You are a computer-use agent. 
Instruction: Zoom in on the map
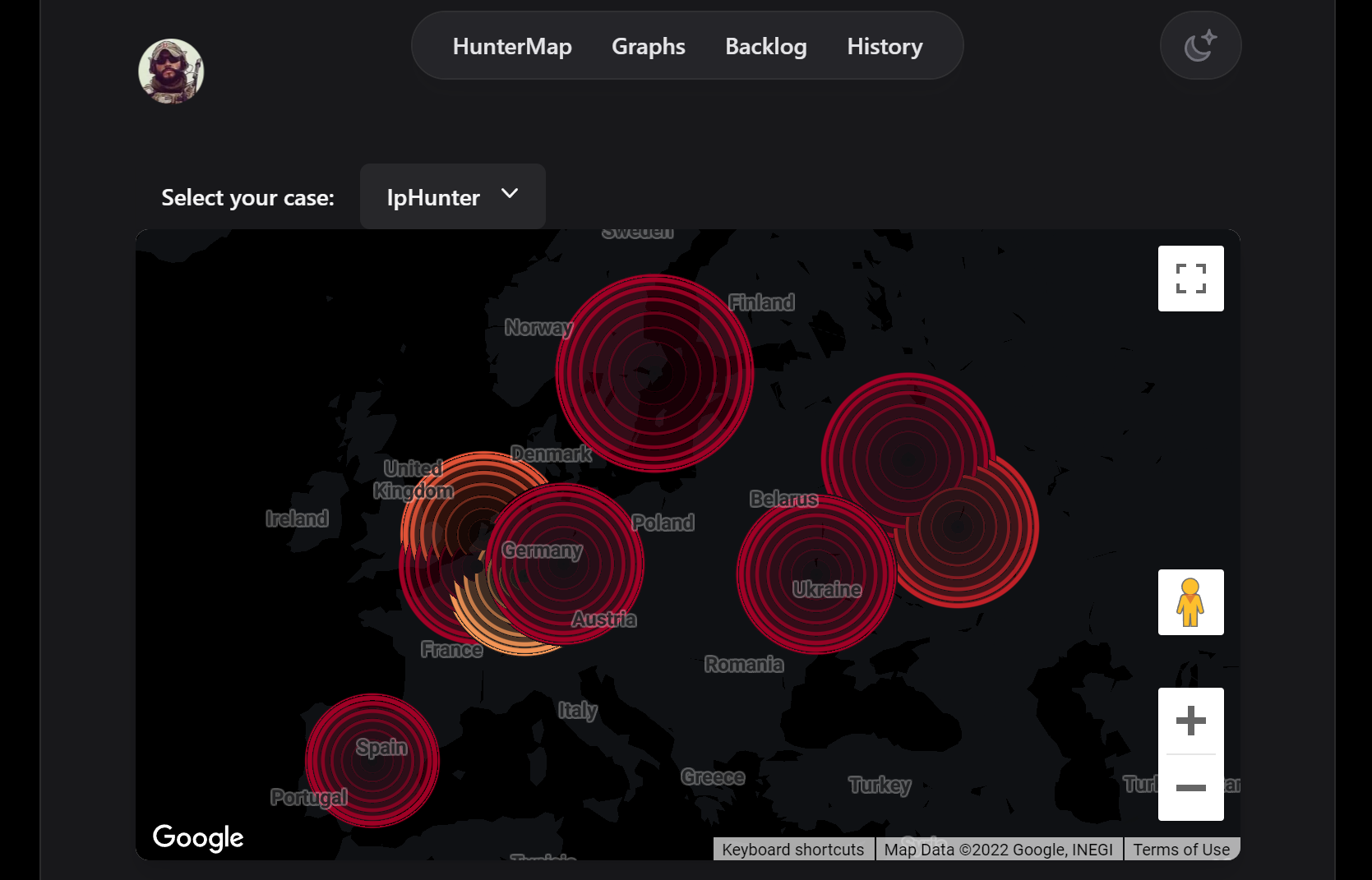tap(1190, 721)
